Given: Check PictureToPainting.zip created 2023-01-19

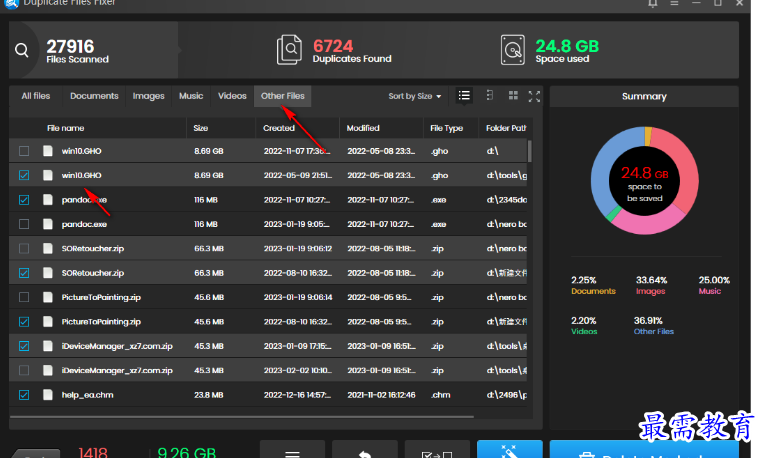Looking at the screenshot, I should click(24, 297).
